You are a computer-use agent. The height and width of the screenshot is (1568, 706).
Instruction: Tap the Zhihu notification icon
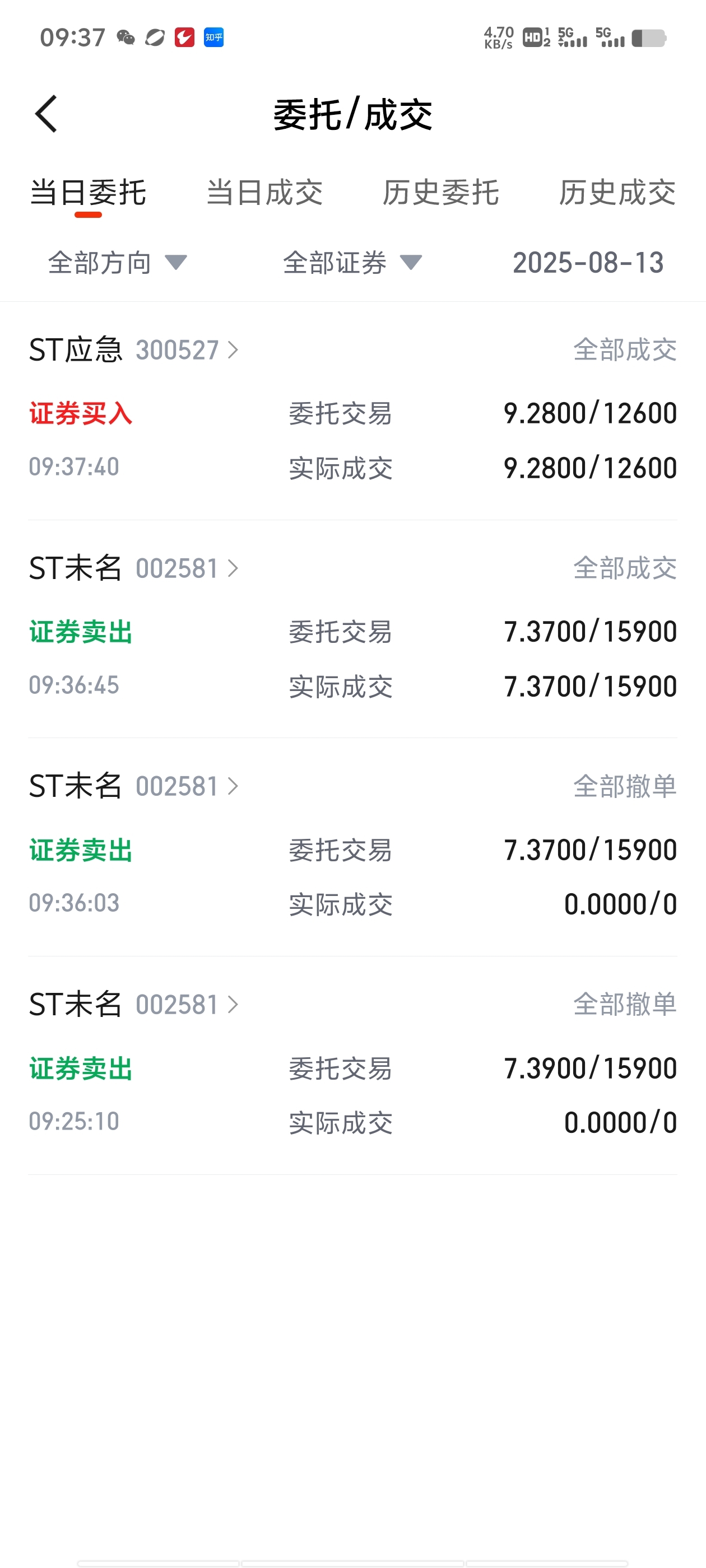pos(213,38)
